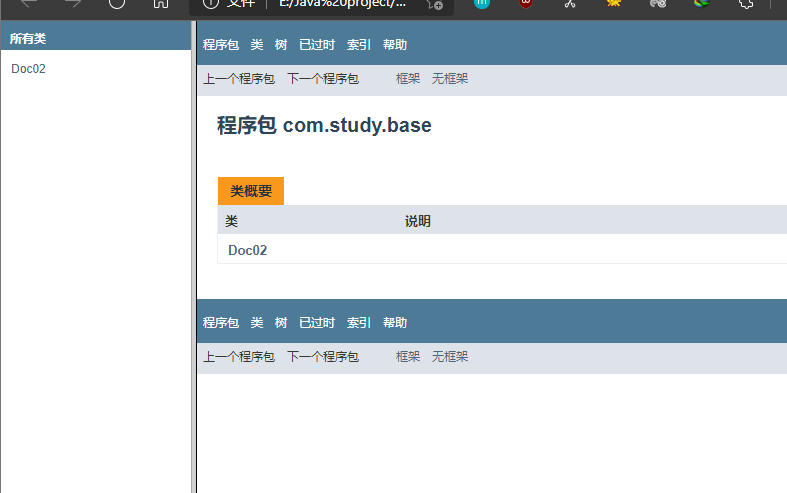Open 树 hierarchy from the top navigation bar
The width and height of the screenshot is (787, 493).
(x=281, y=45)
